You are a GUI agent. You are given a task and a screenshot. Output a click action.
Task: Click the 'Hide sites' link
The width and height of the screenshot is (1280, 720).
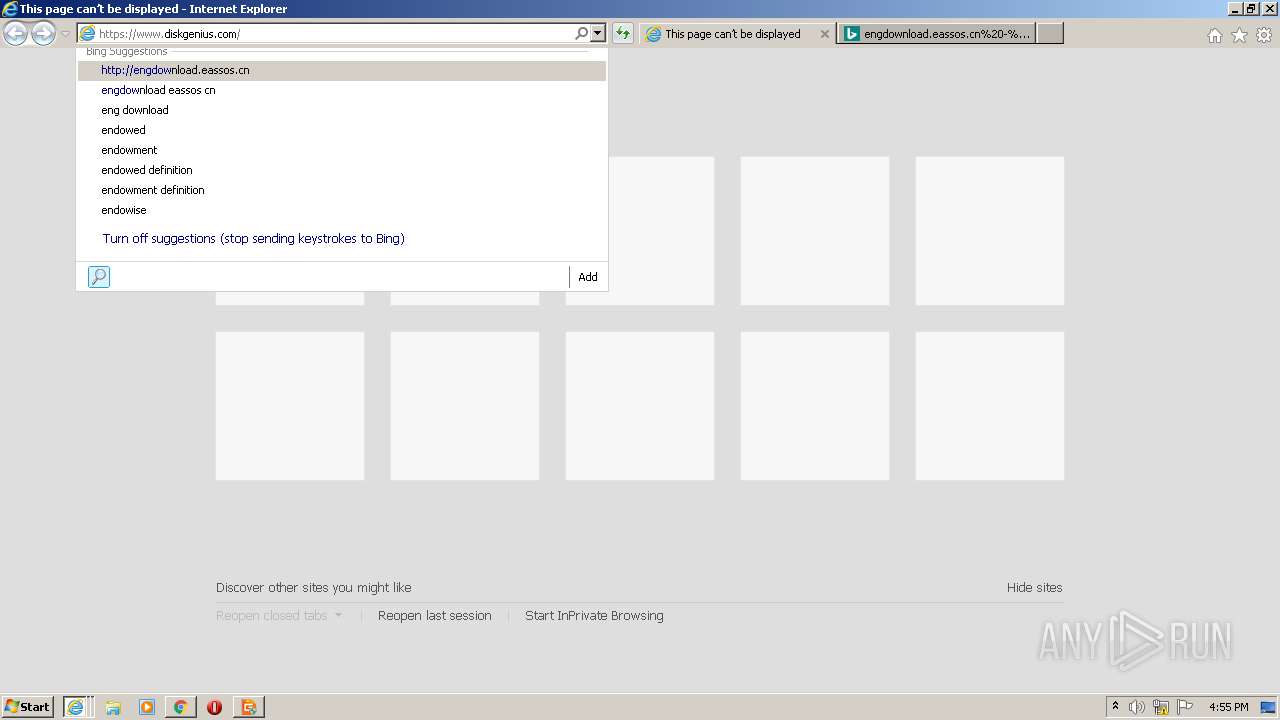(x=1035, y=588)
